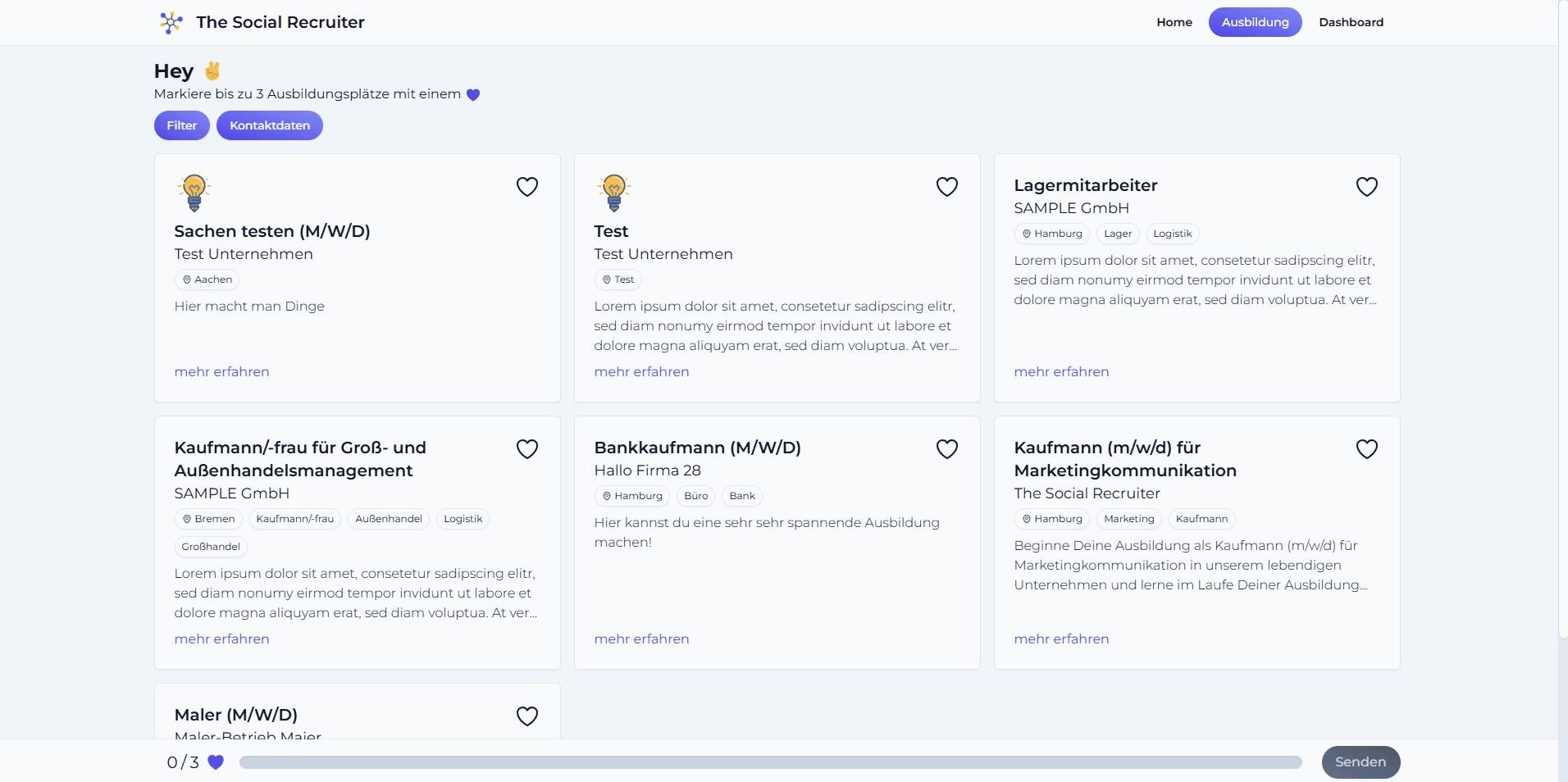Image resolution: width=1568 pixels, height=782 pixels.
Task: Click lightbulb icon on Test card
Action: (614, 193)
